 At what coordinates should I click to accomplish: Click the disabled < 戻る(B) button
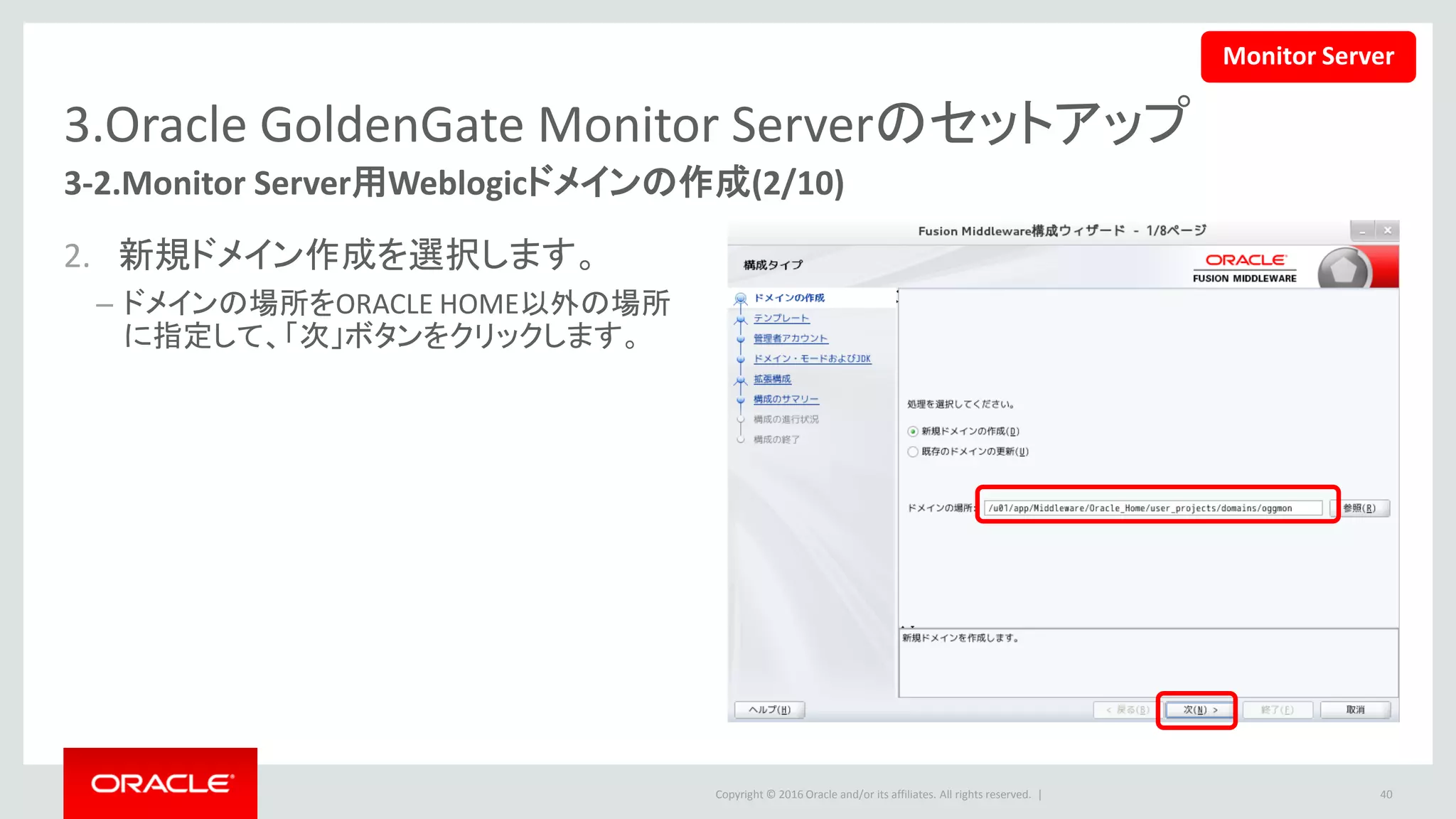pyautogui.click(x=1128, y=710)
